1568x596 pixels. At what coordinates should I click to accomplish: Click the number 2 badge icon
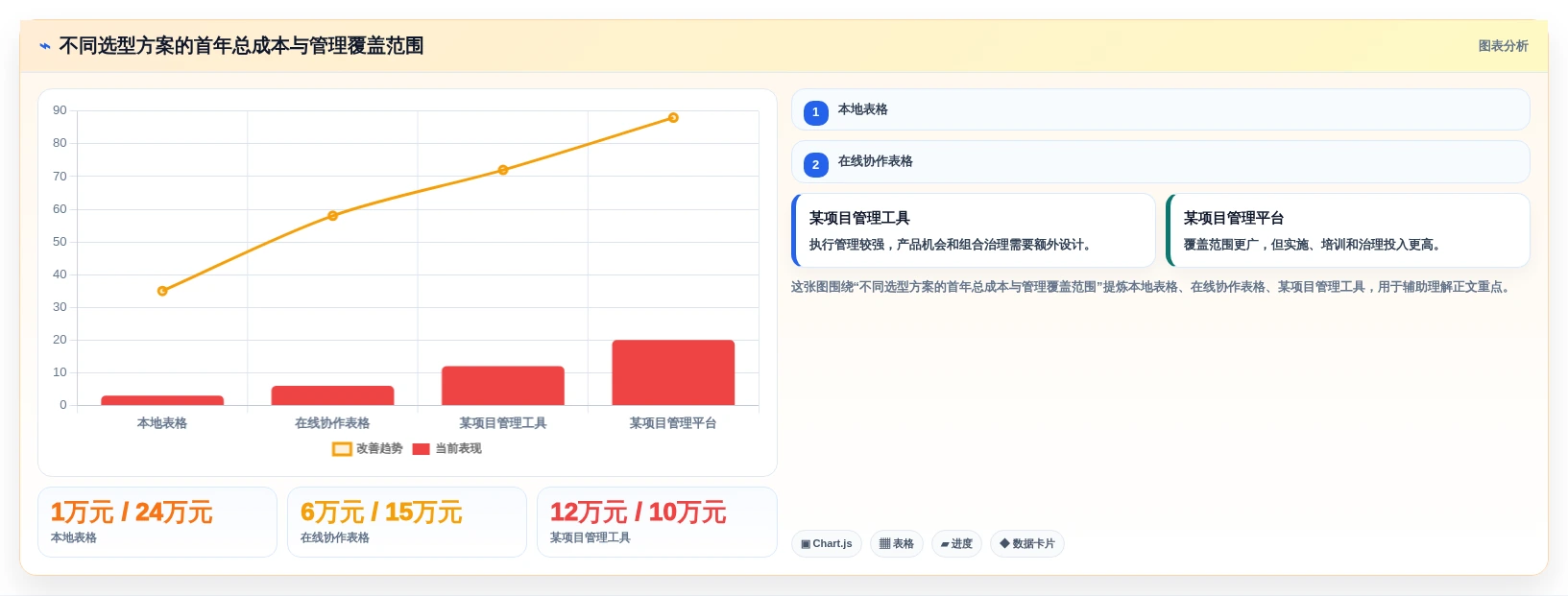tap(816, 165)
